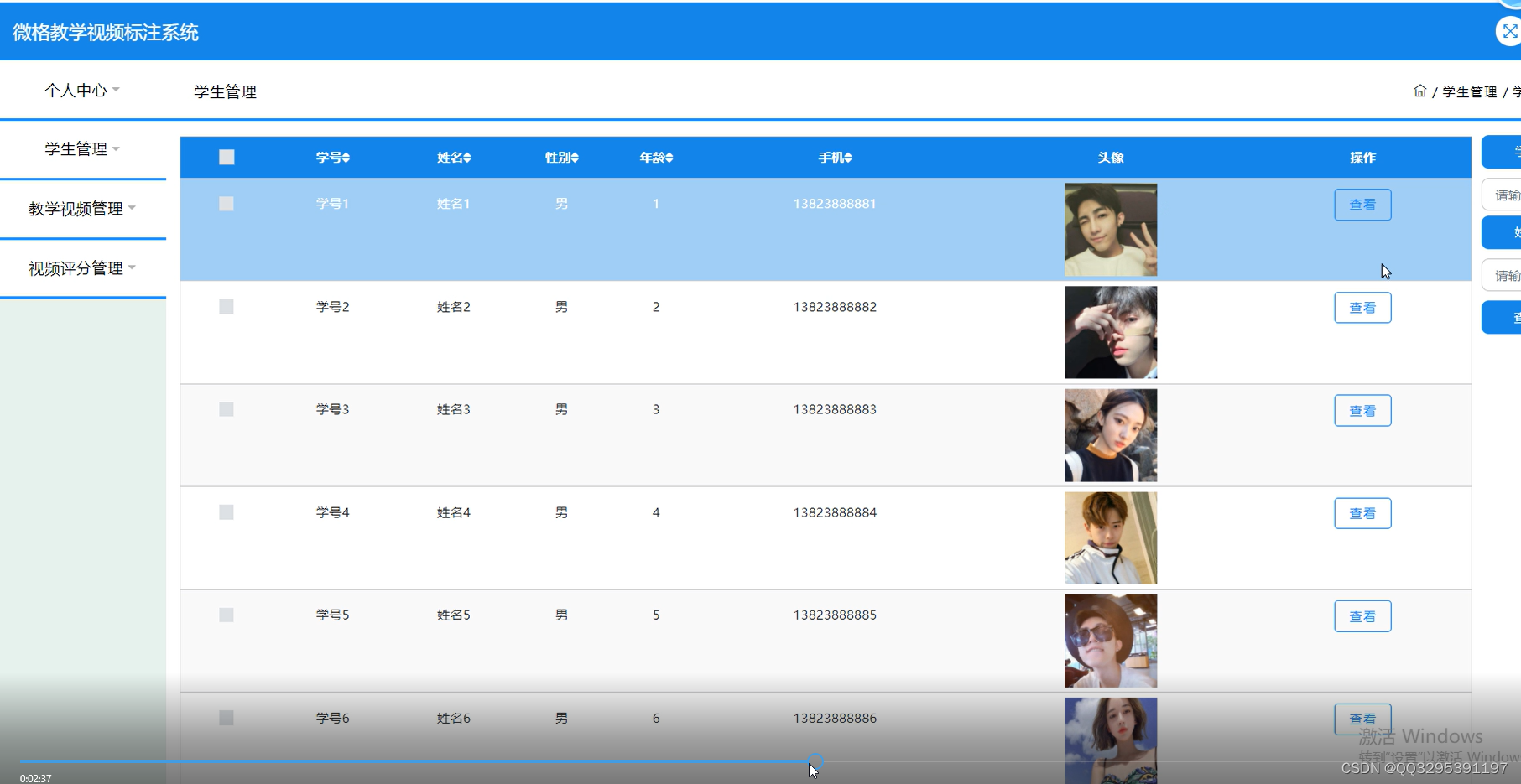The height and width of the screenshot is (784, 1521).
Task: Click the 微格教学视频标注系统 title
Action: point(106,33)
